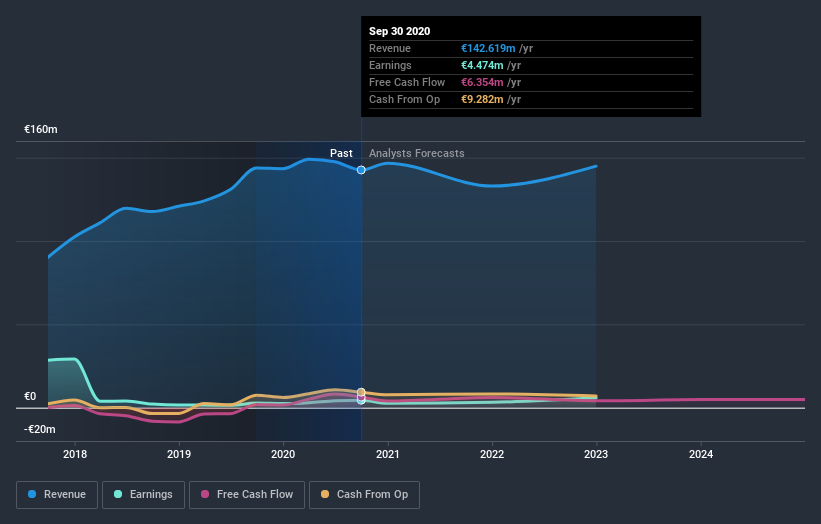Click the 2018 x-axis label
Viewport: 821px width, 524px height.
pos(75,454)
